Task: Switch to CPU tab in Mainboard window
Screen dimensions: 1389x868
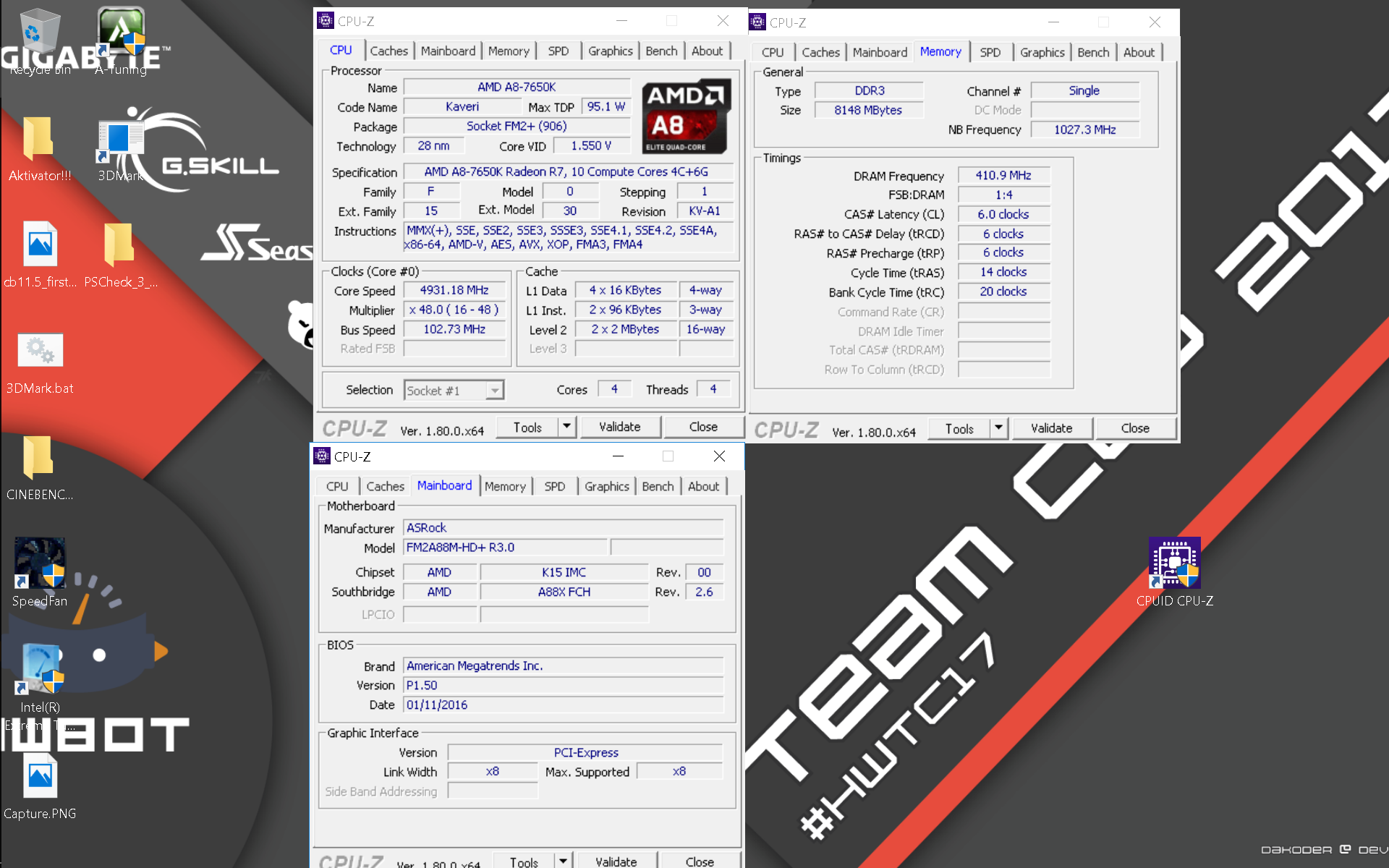Action: coord(337,486)
